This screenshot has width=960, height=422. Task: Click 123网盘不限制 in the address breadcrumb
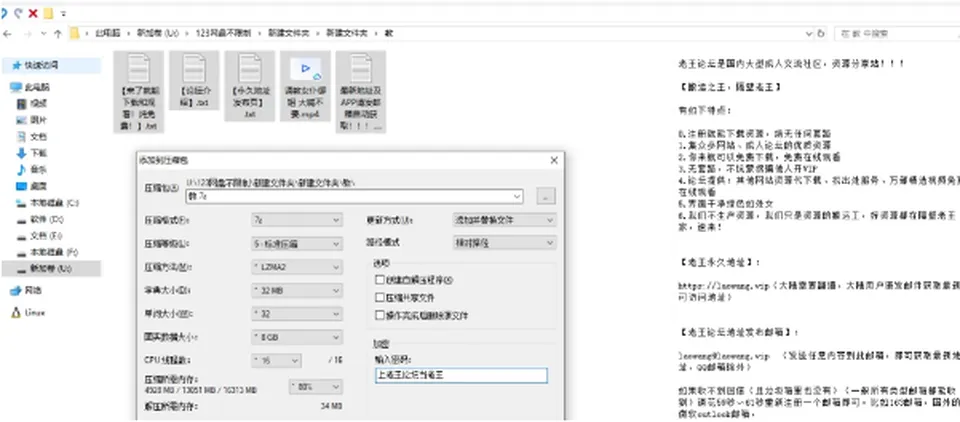pyautogui.click(x=223, y=34)
